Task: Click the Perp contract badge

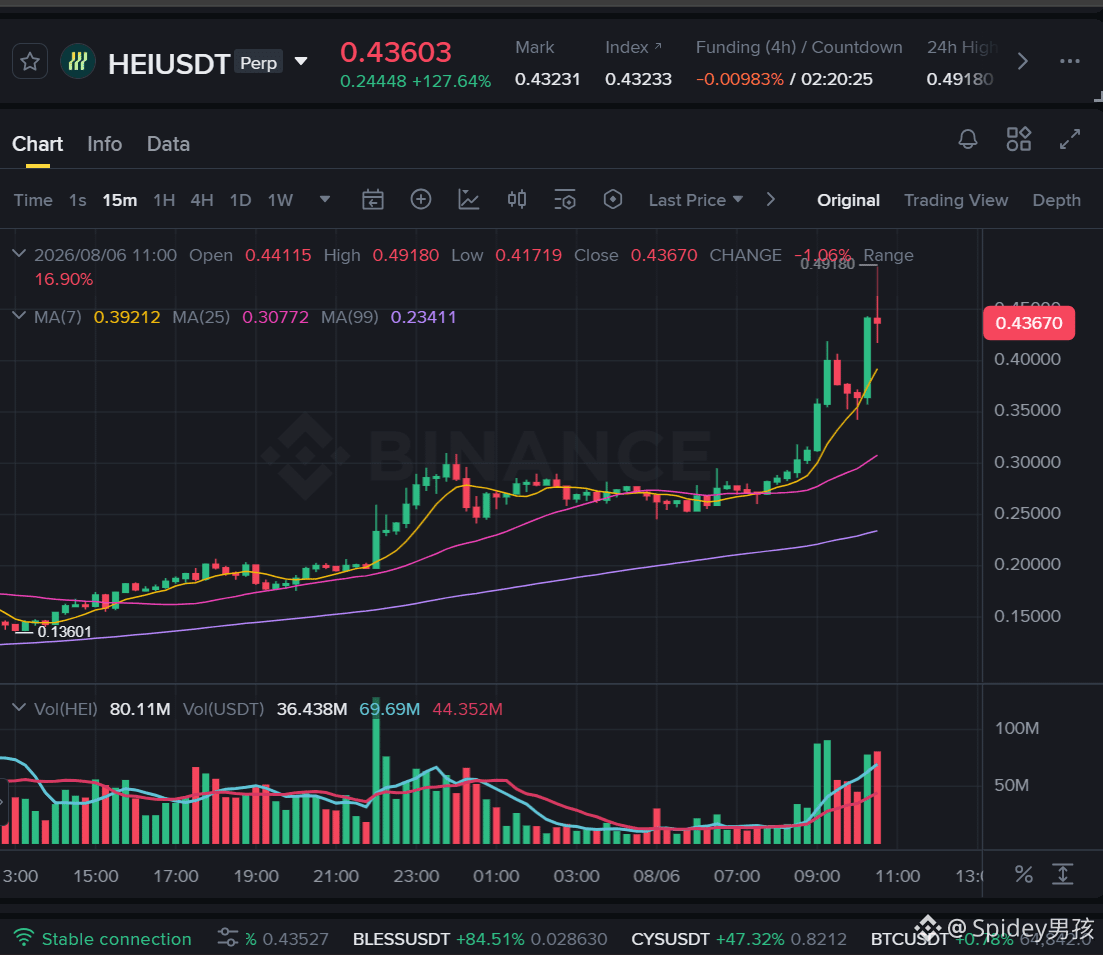Action: point(258,63)
